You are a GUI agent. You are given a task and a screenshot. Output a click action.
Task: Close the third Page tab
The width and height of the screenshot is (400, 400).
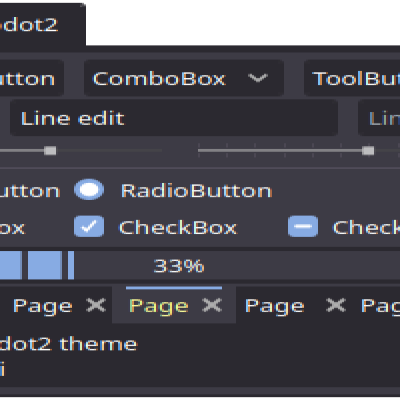[x=336, y=305]
